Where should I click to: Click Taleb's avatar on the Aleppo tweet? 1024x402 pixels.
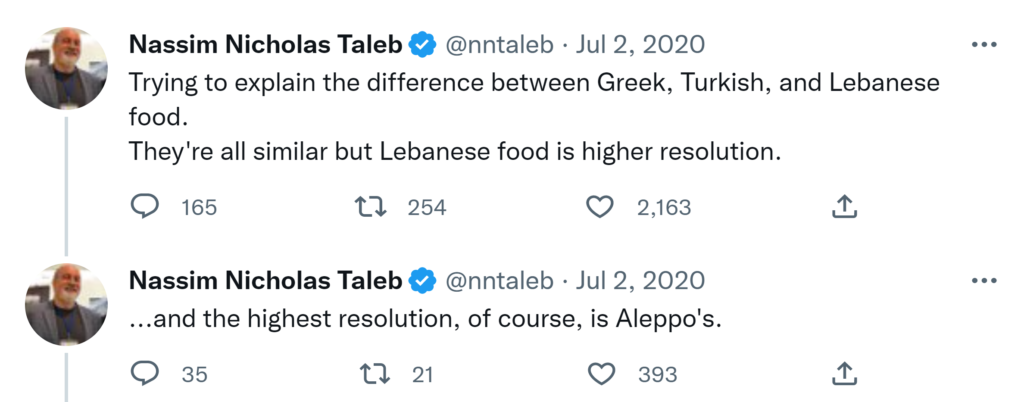(x=66, y=304)
